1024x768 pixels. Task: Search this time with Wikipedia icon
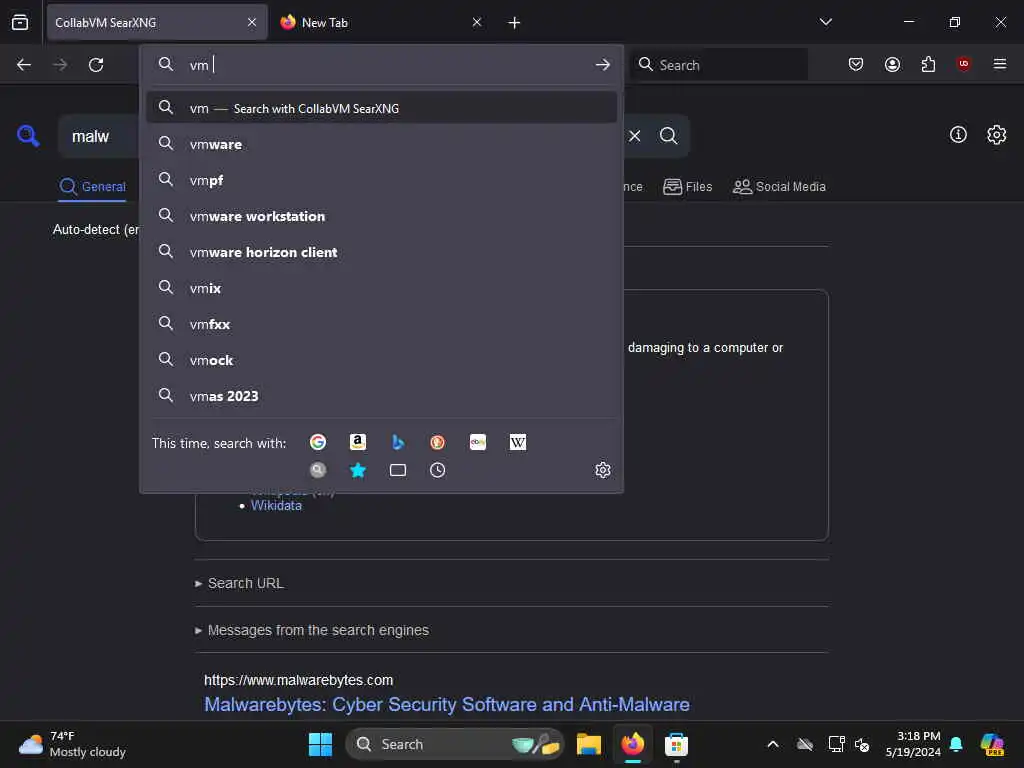517,442
